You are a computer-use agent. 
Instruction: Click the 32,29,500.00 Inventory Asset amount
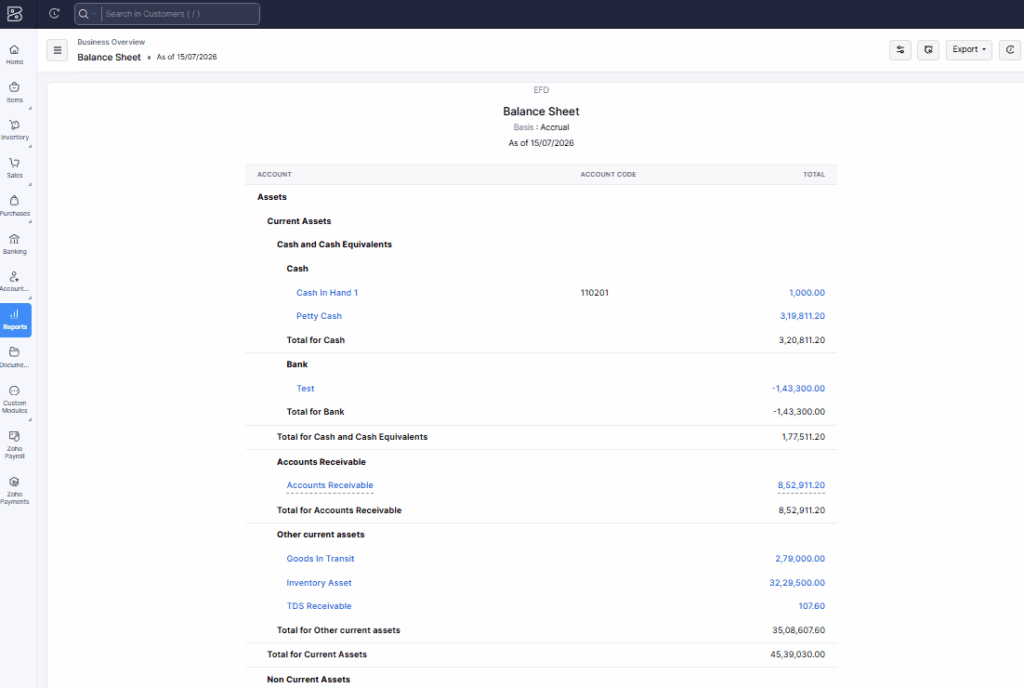tap(797, 583)
